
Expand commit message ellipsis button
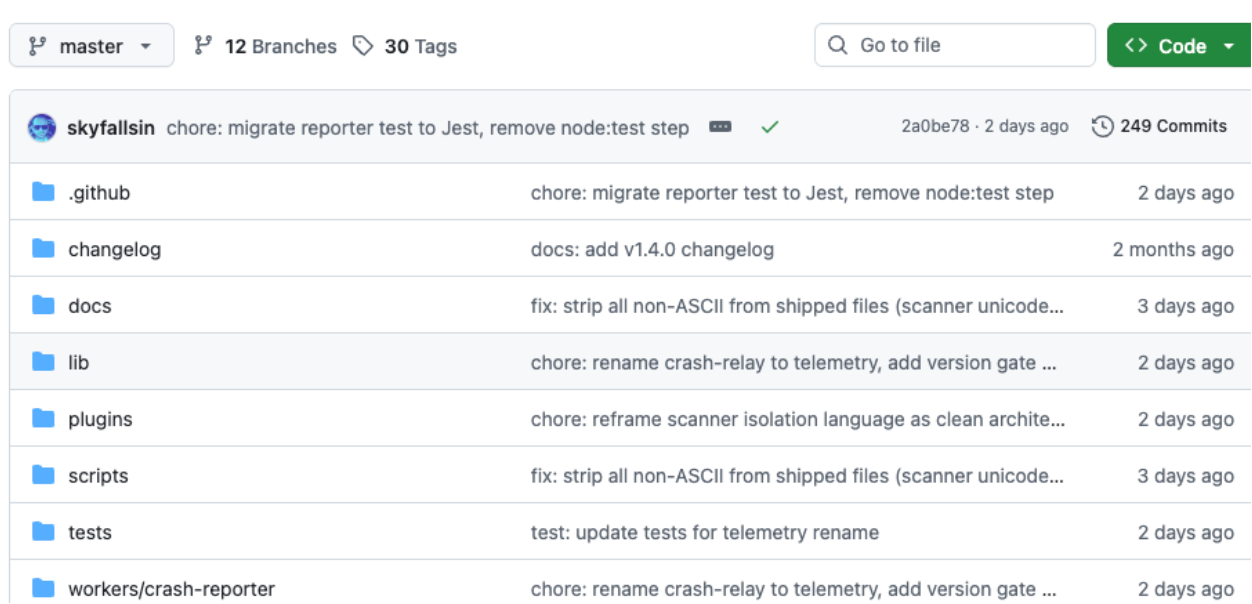coord(720,127)
